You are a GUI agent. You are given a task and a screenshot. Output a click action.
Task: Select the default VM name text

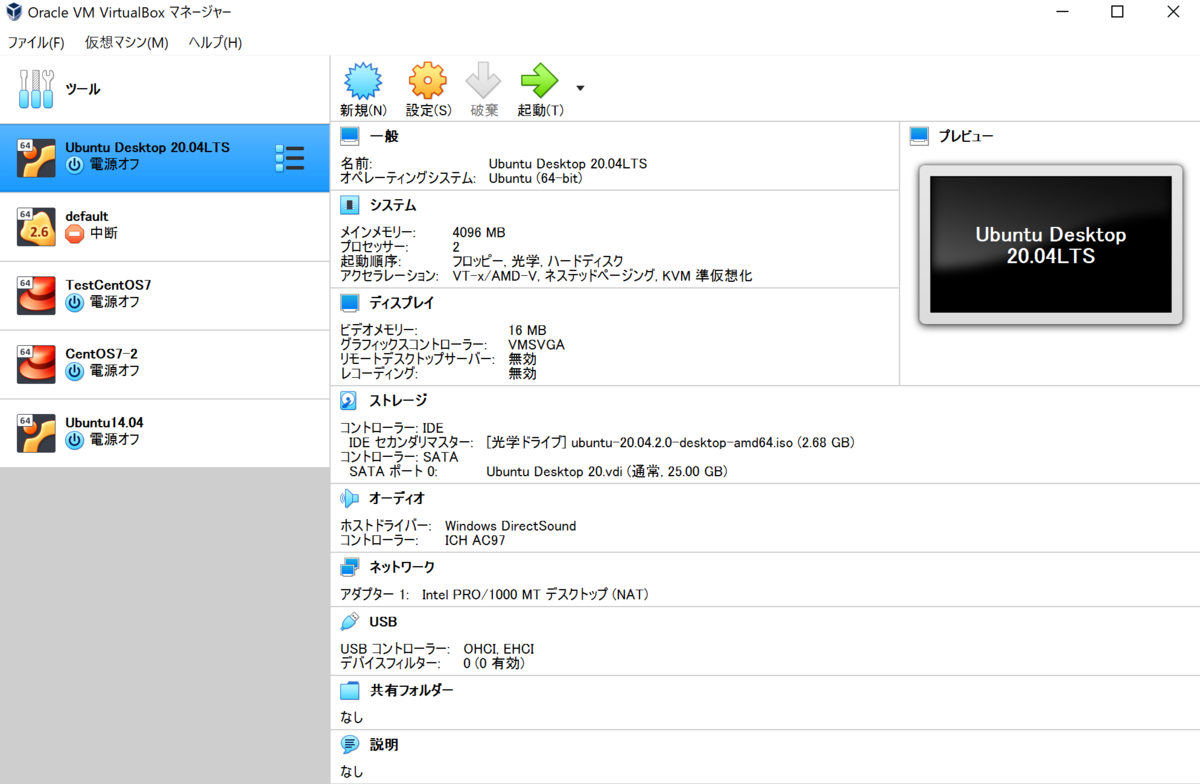[87, 216]
